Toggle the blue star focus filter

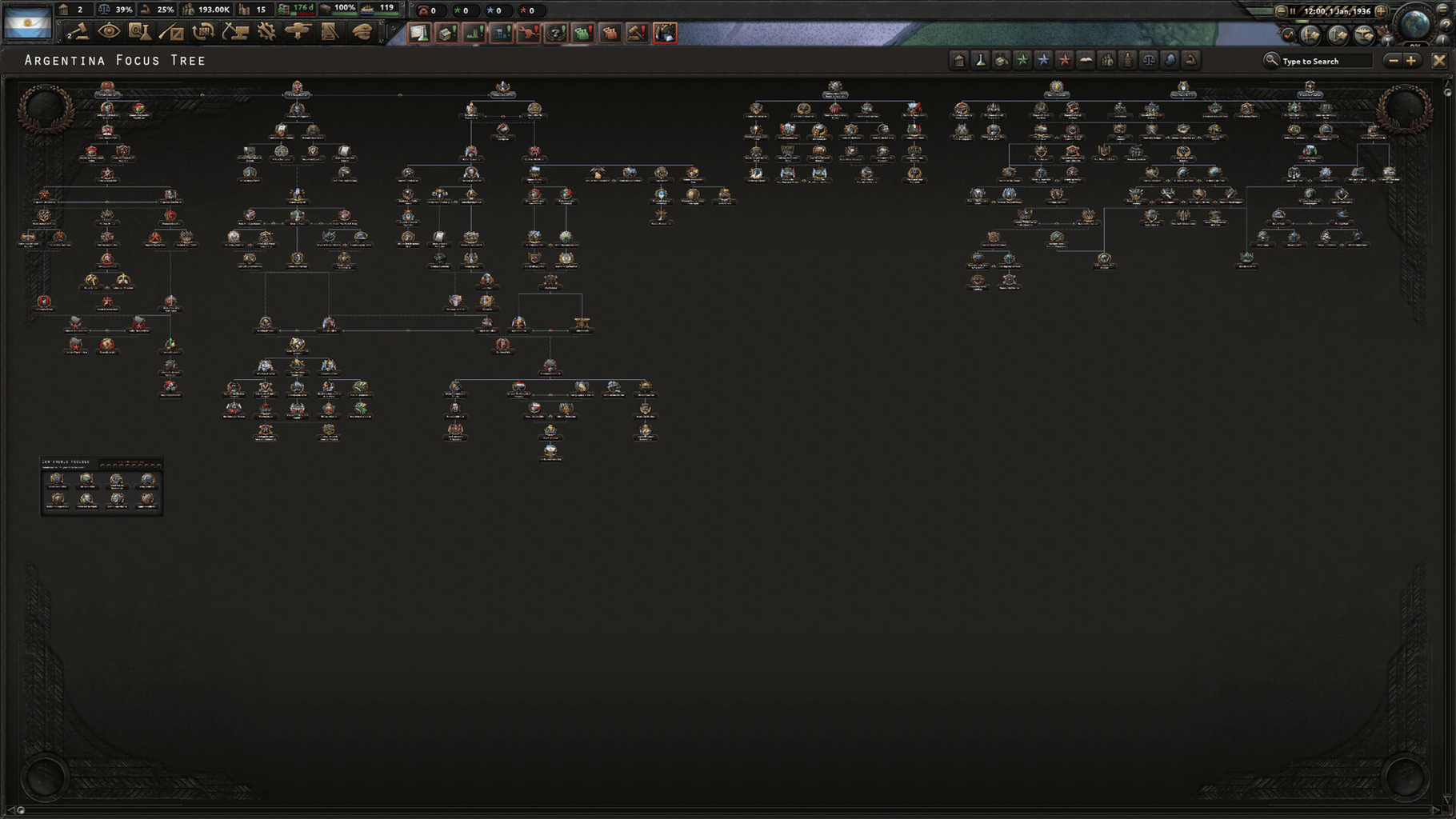click(1044, 60)
